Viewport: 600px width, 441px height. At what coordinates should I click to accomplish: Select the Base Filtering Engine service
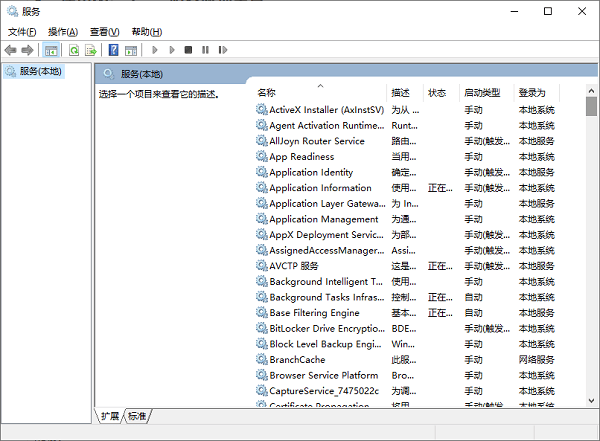314,313
